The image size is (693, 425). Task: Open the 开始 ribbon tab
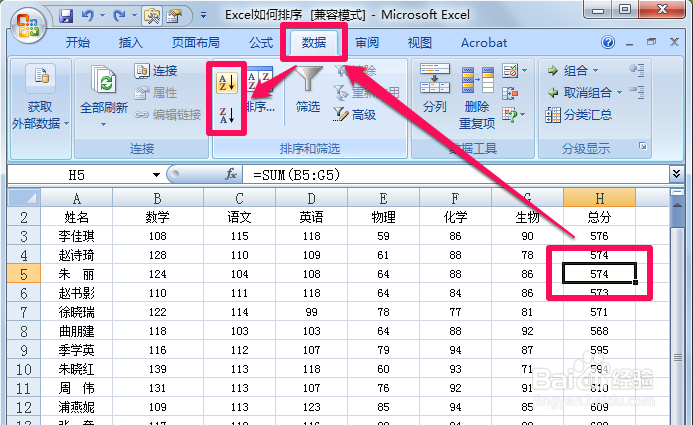pos(77,42)
